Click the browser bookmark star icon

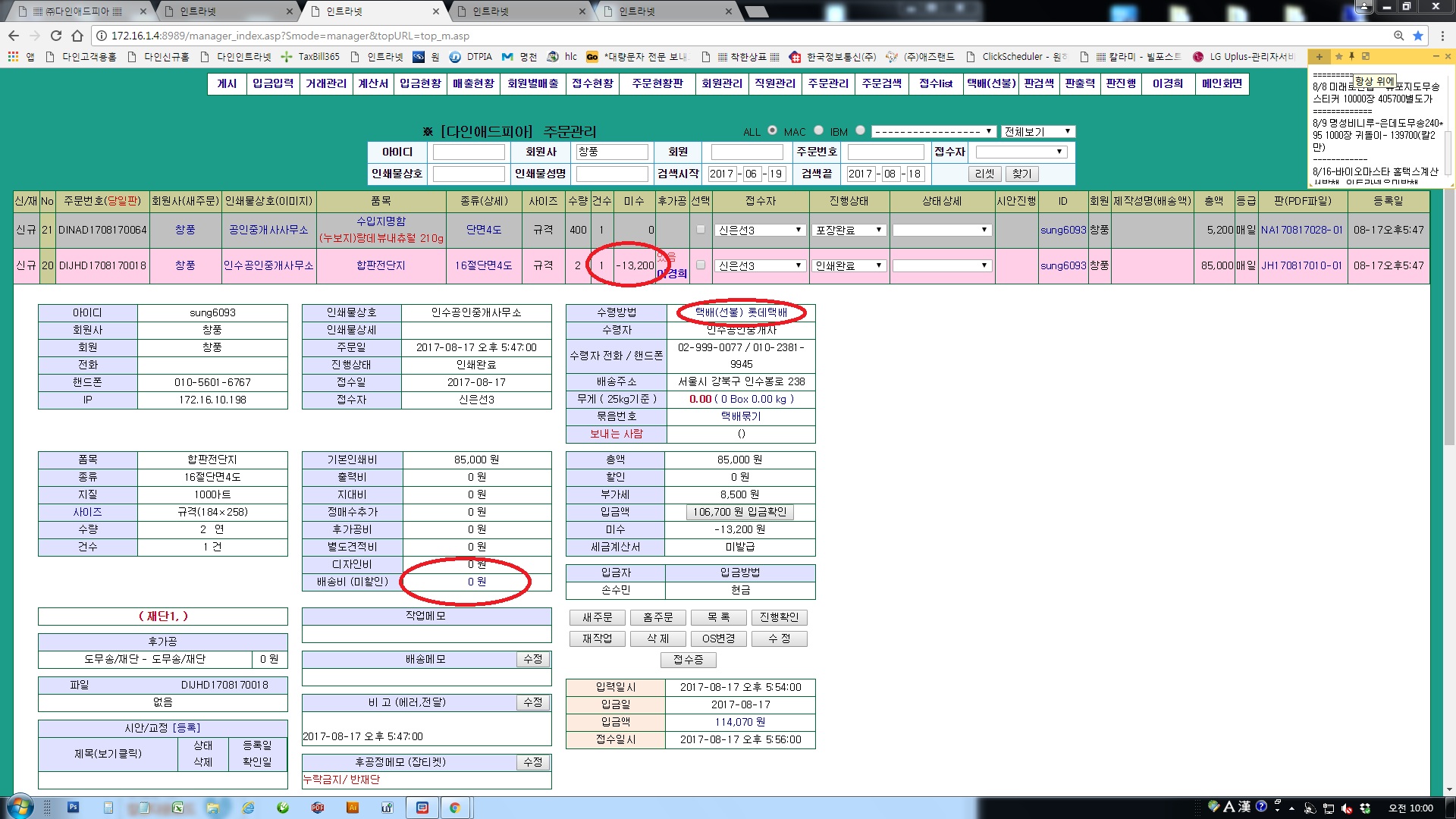pos(1418,36)
